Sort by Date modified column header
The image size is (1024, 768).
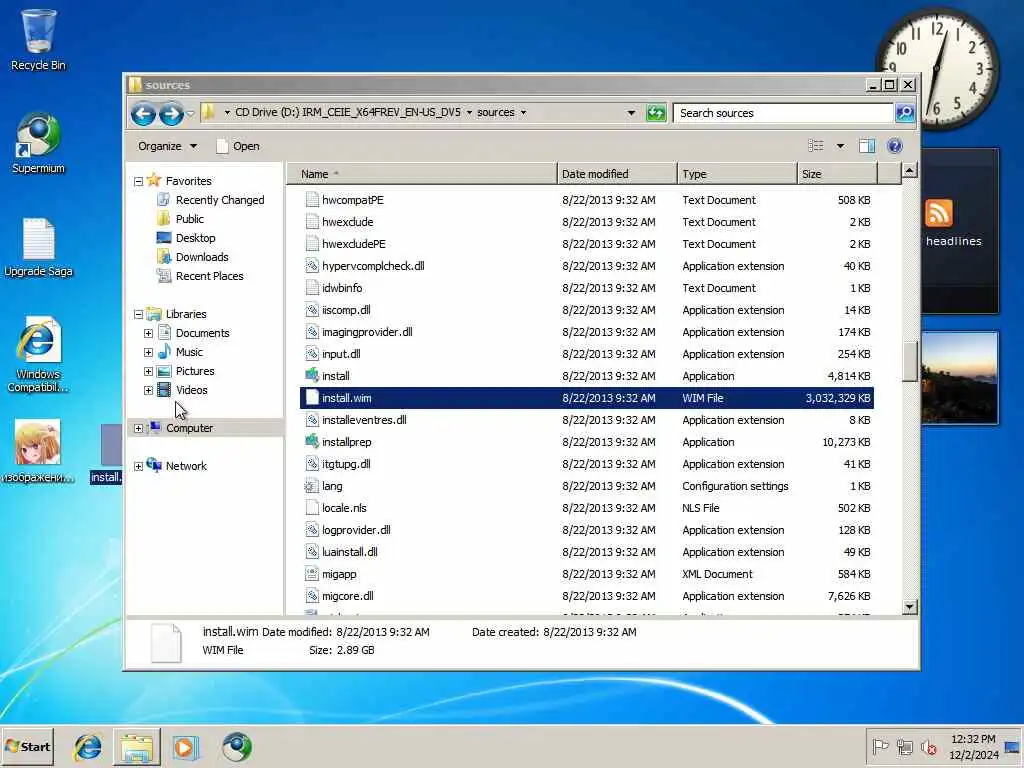pyautogui.click(x=617, y=174)
